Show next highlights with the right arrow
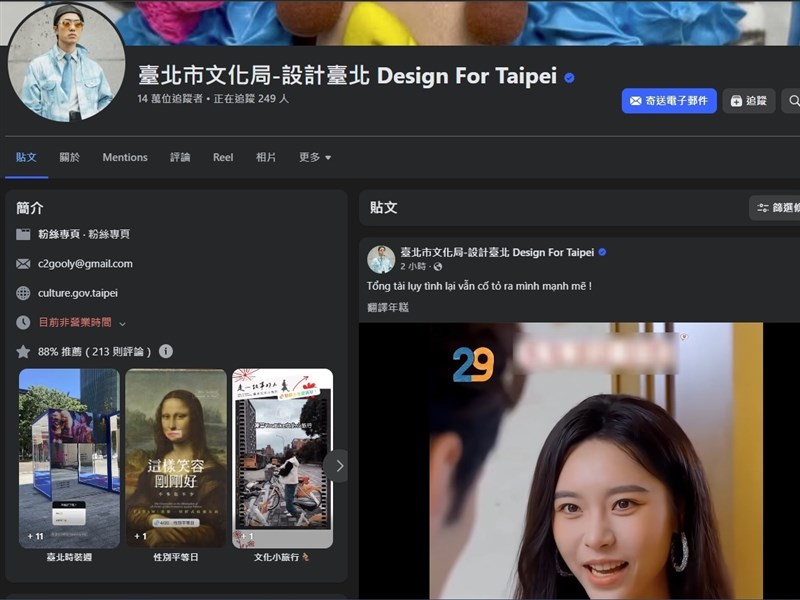The width and height of the screenshot is (800, 600). (339, 465)
